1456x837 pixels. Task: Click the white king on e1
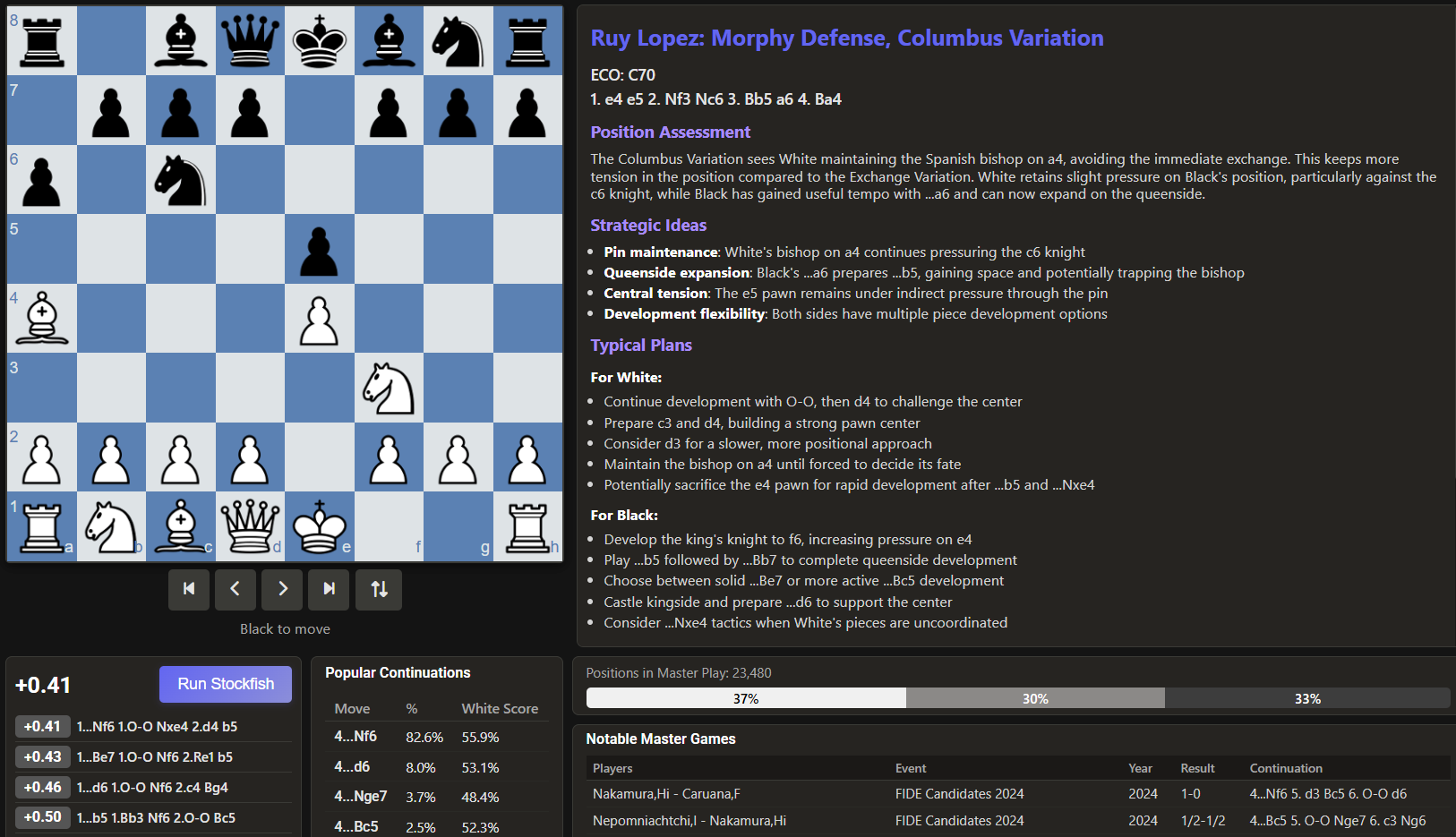[320, 527]
